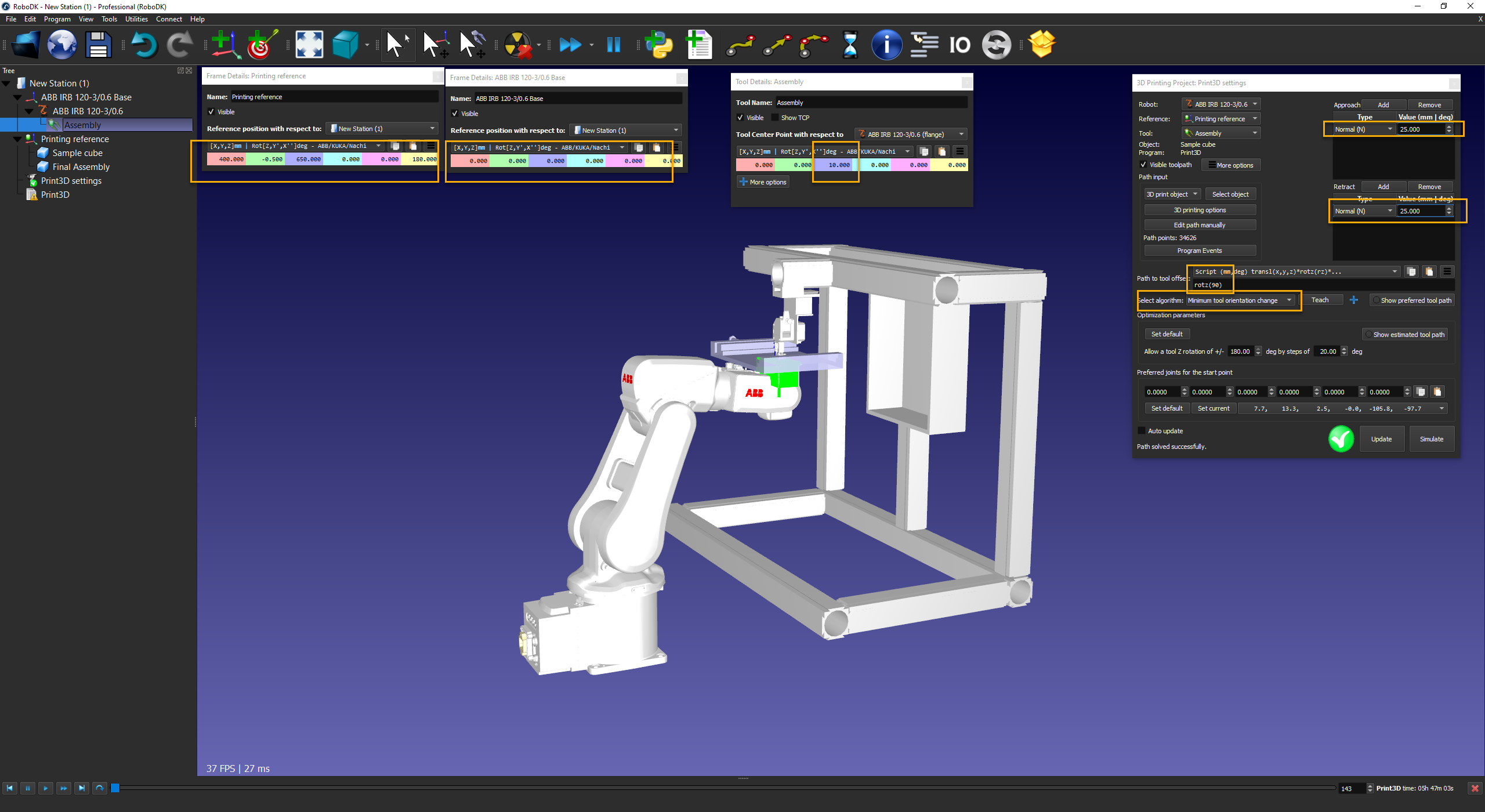1485x812 pixels.
Task: Save station with floppy disk icon
Action: point(98,45)
